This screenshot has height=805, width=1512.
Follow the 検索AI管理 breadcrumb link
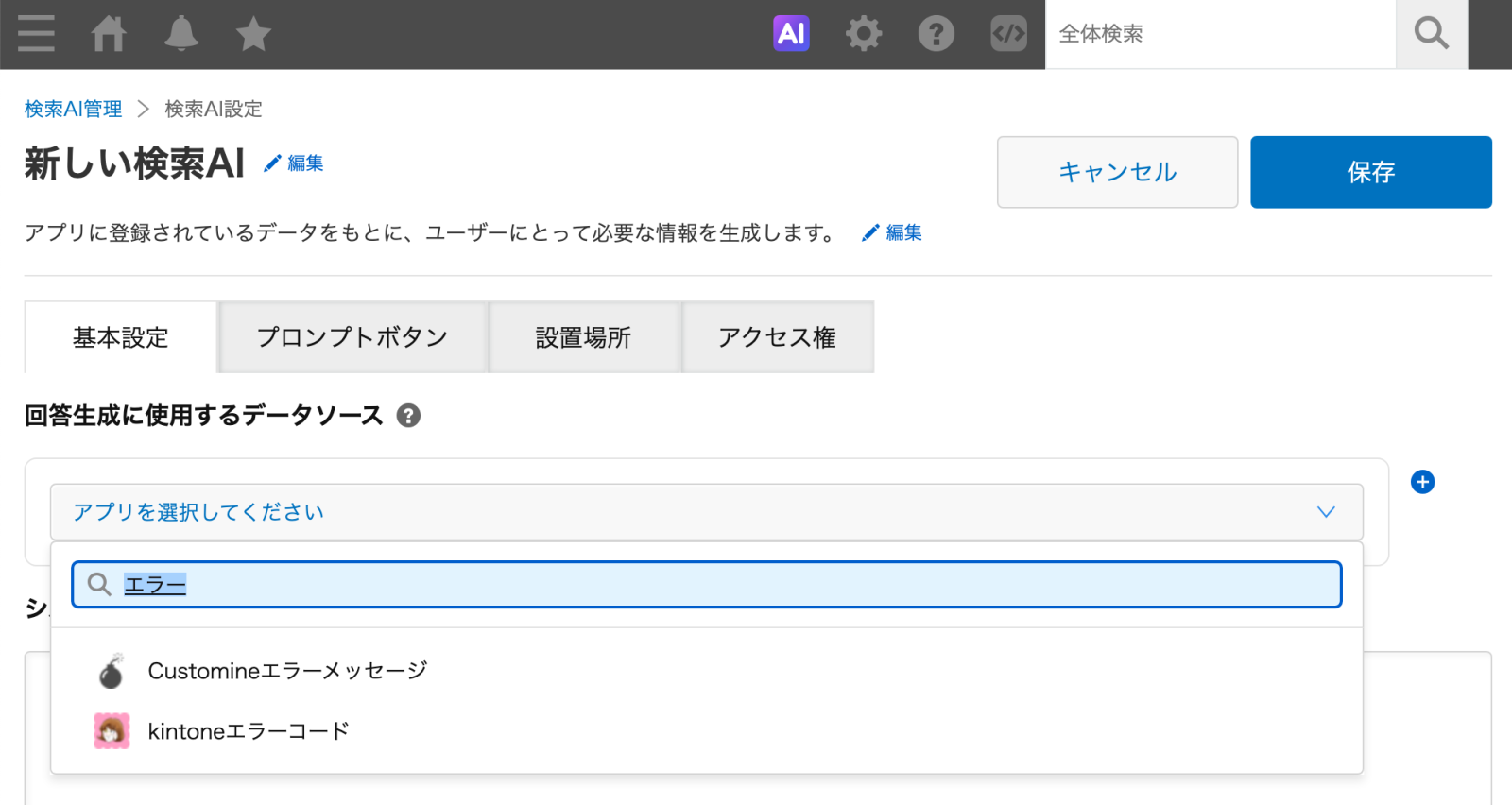73,110
